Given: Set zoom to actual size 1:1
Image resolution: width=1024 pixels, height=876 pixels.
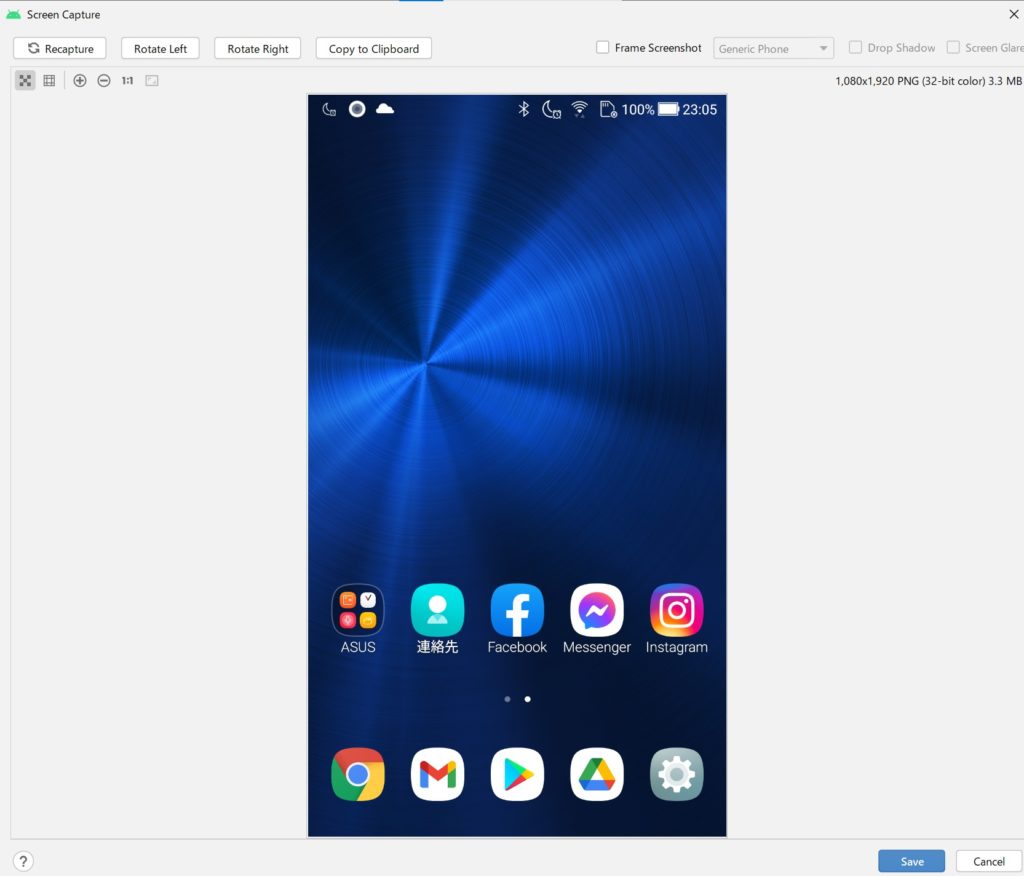Looking at the screenshot, I should click(127, 80).
